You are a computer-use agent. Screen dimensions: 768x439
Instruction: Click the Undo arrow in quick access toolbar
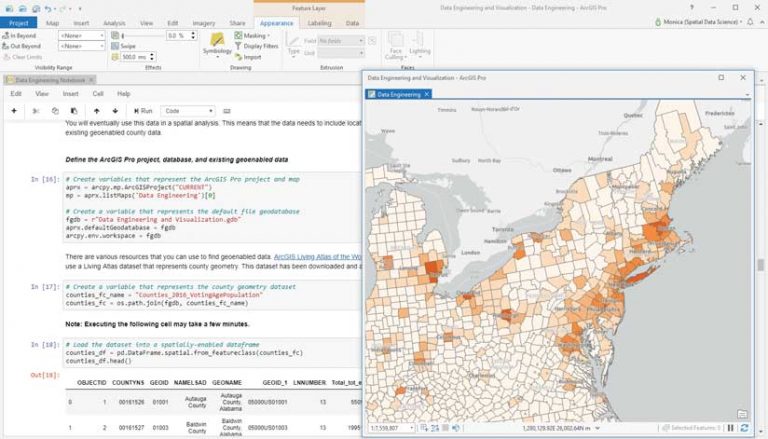[x=48, y=8]
